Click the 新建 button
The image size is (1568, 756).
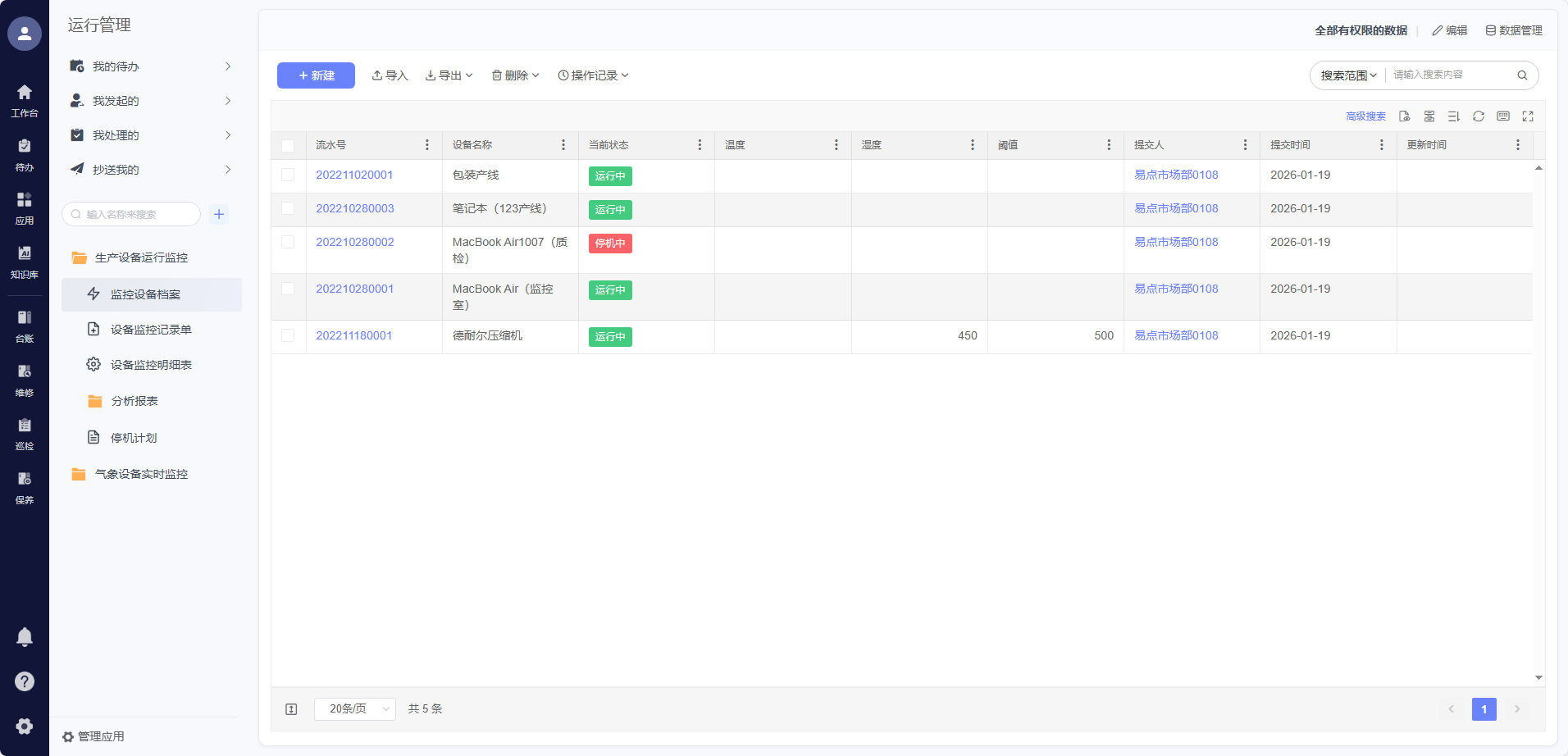[x=316, y=75]
